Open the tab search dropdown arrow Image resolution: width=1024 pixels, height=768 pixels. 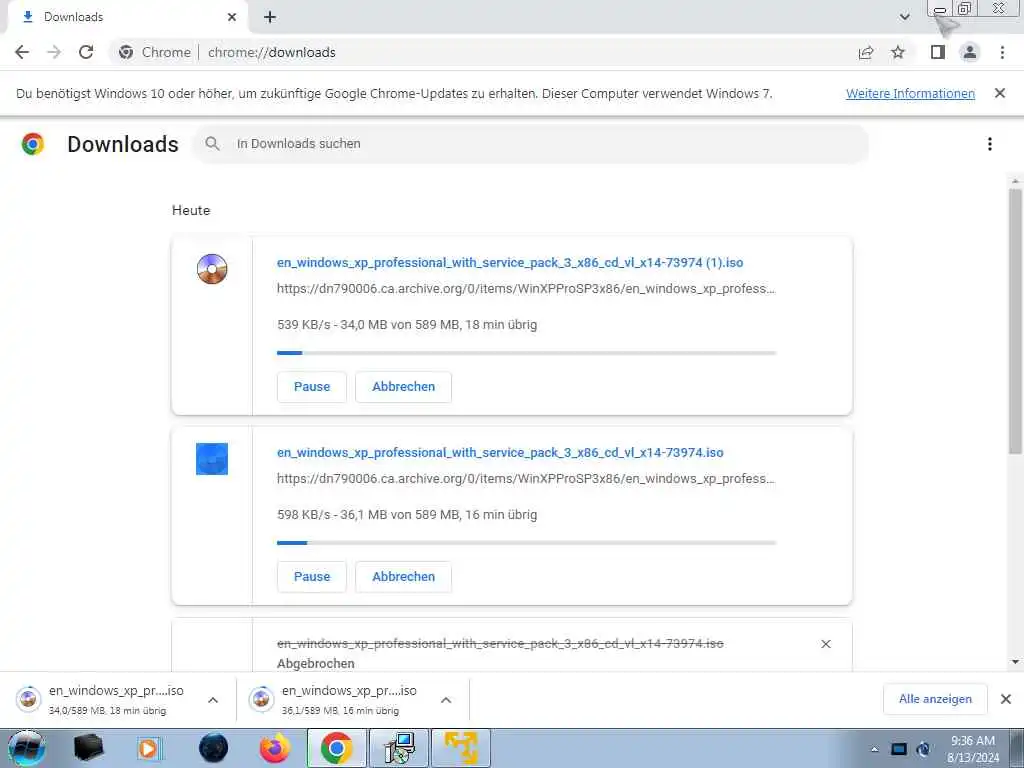(x=904, y=17)
